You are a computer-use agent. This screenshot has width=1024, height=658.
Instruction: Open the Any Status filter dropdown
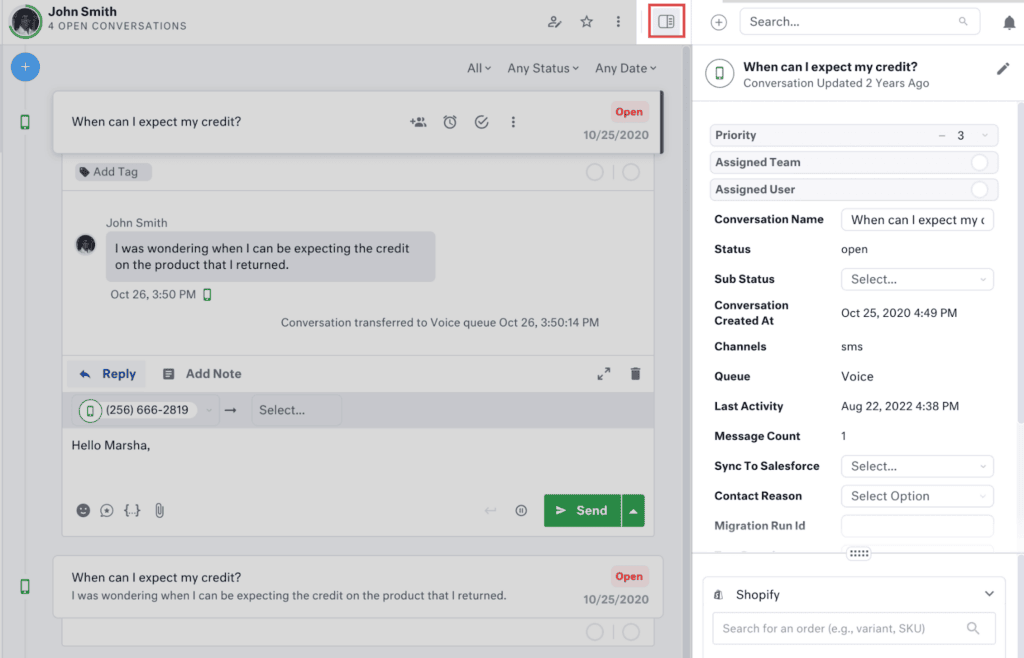coord(543,68)
